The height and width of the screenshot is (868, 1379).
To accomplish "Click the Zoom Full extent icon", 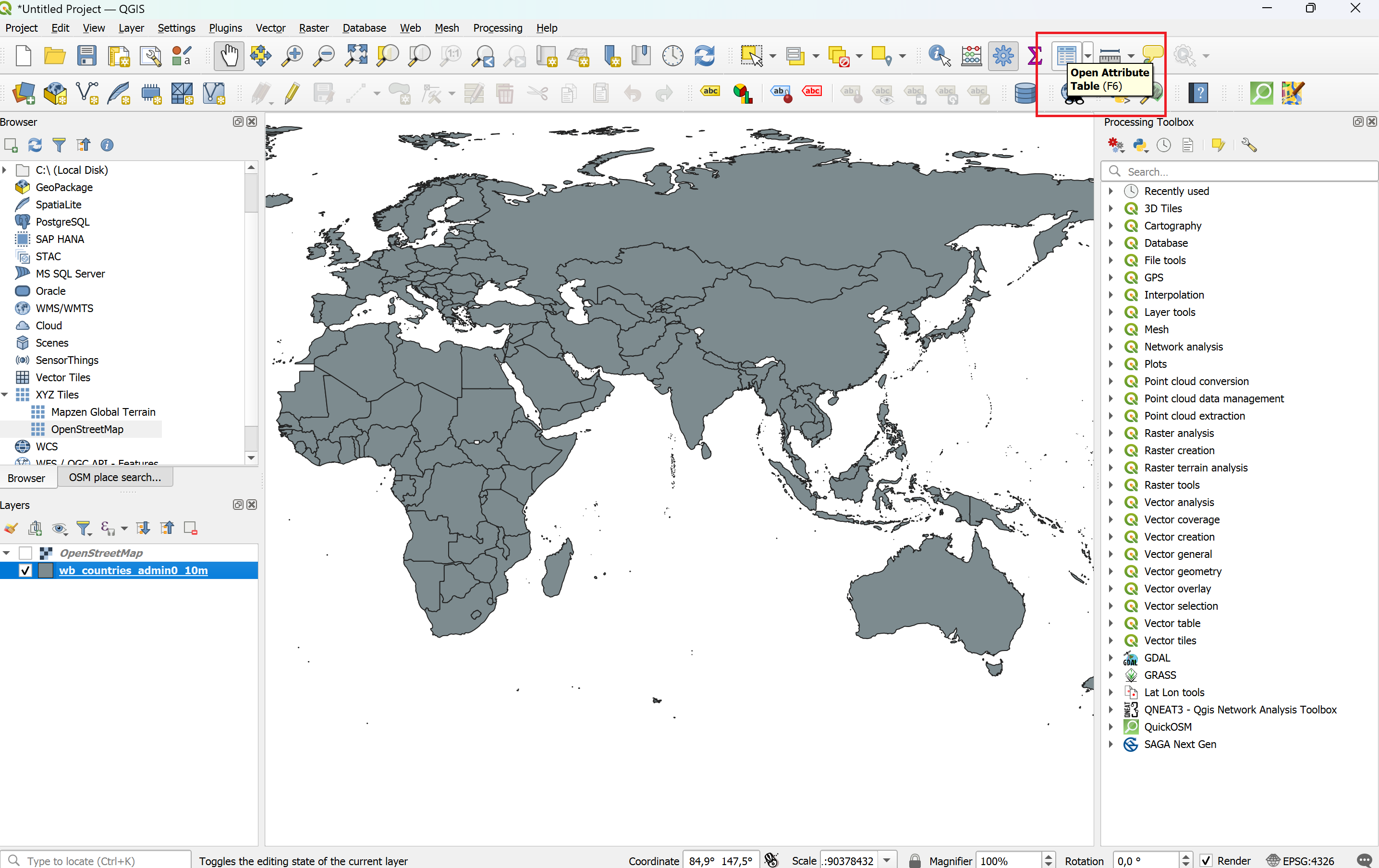I will pos(355,56).
